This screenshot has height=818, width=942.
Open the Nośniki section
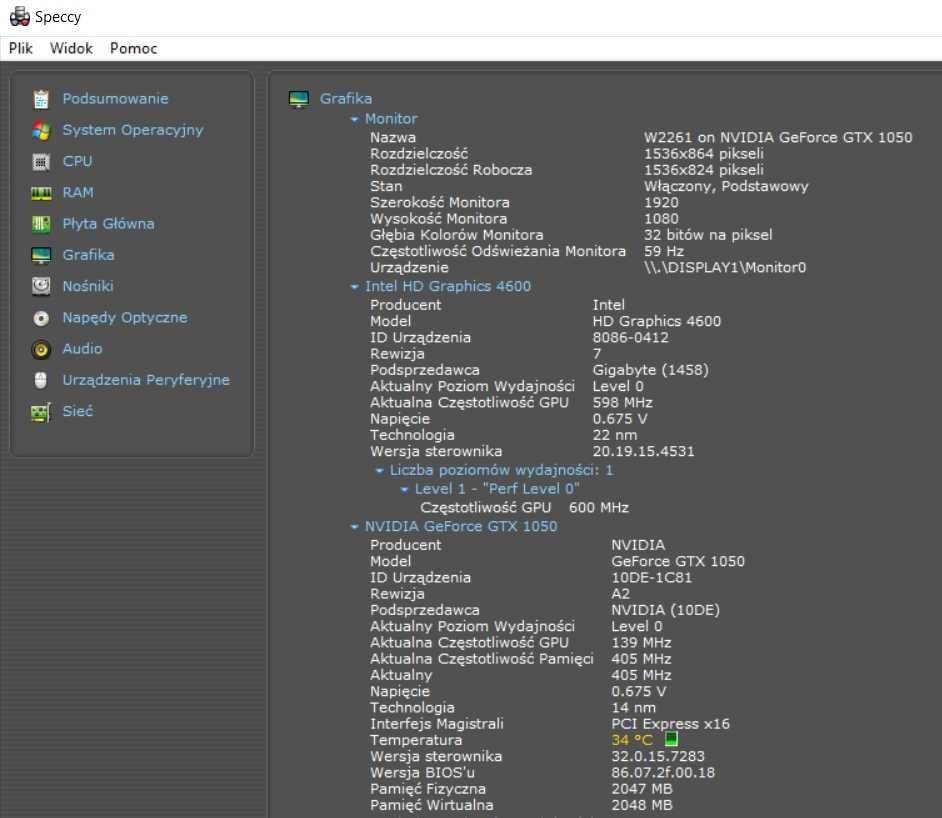88,286
